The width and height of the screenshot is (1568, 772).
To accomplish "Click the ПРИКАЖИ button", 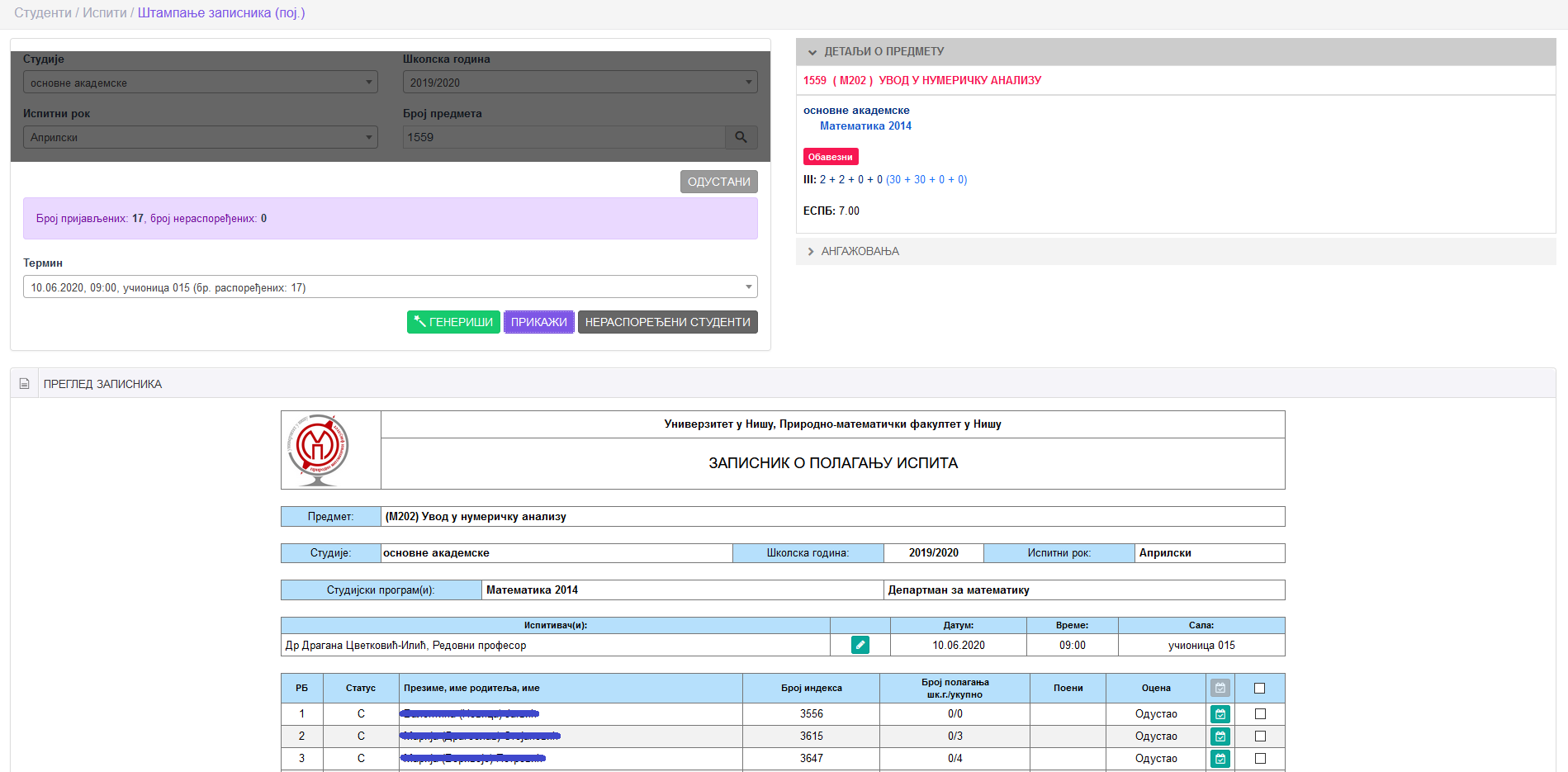I will 538,322.
